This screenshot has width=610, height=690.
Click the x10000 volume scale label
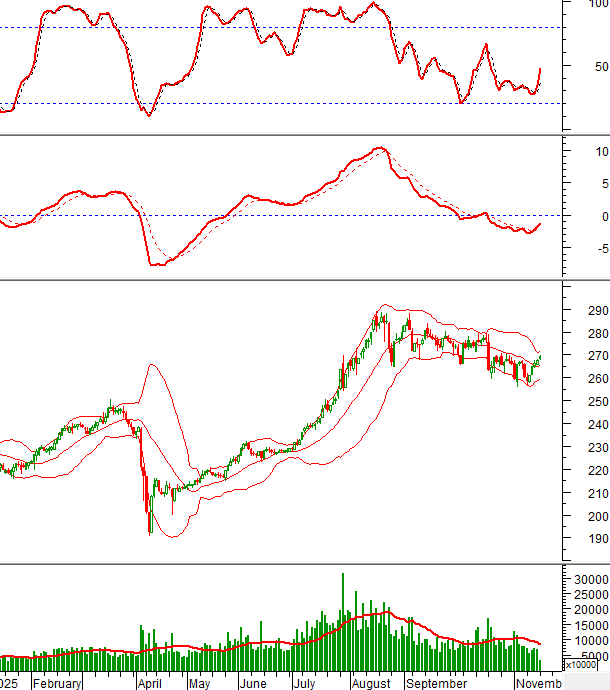coord(585,664)
